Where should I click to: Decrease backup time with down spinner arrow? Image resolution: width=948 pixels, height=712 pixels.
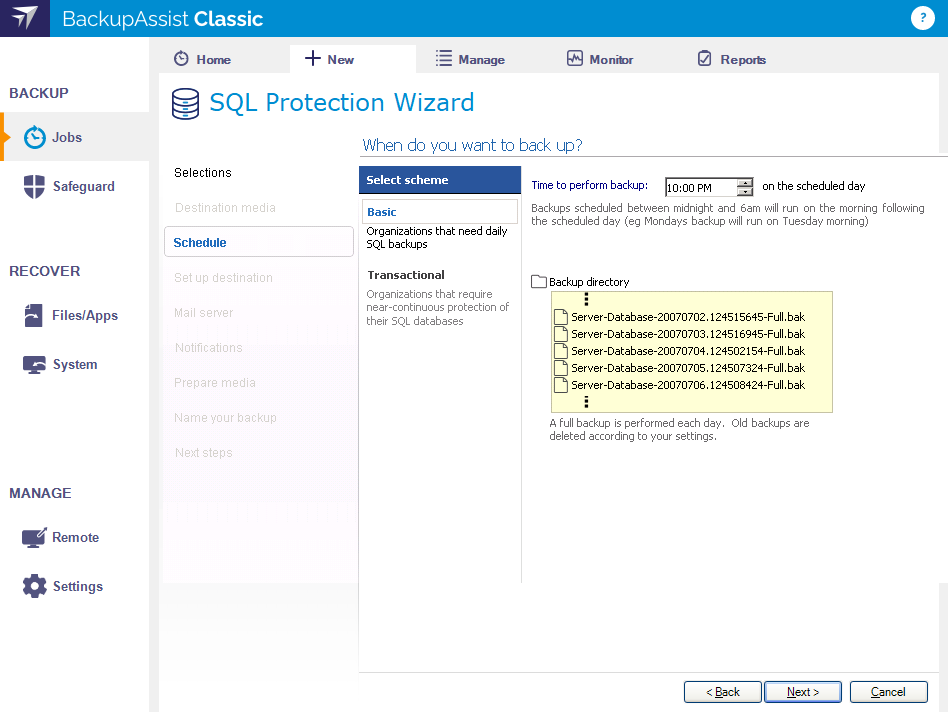point(745,192)
